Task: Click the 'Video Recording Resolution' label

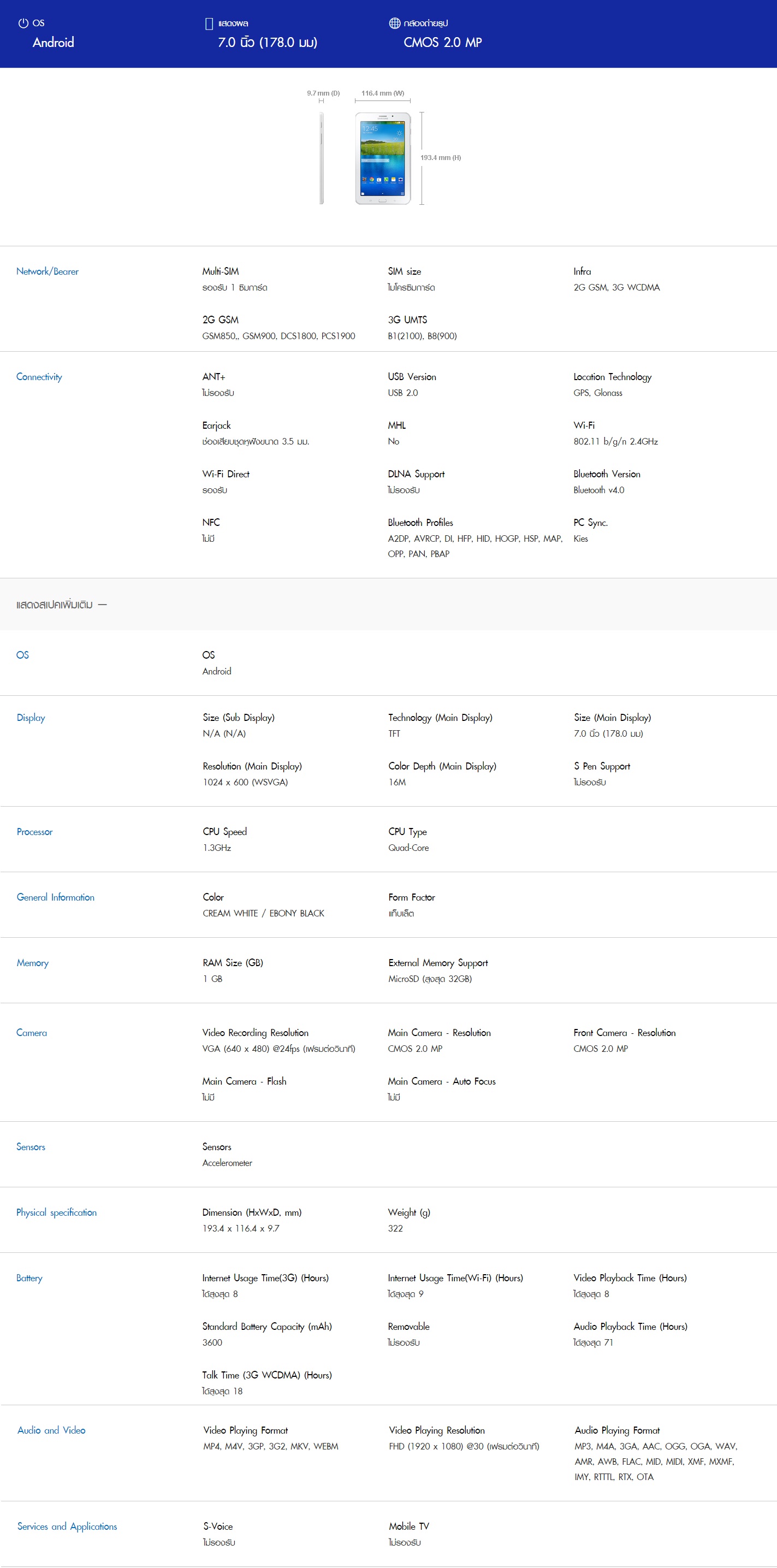Action: pyautogui.click(x=256, y=1033)
